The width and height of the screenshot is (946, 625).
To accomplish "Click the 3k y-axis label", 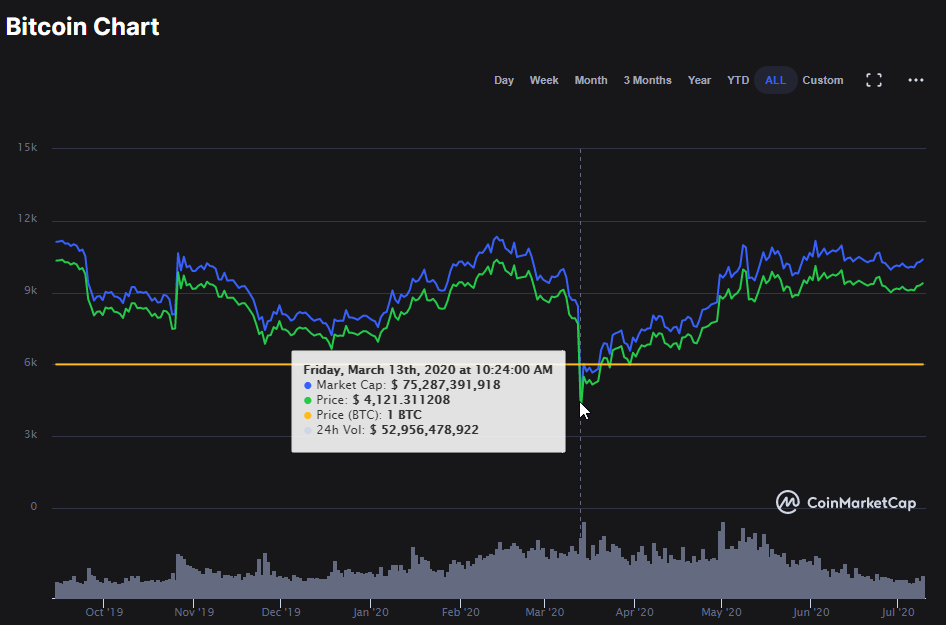I will (x=31, y=434).
